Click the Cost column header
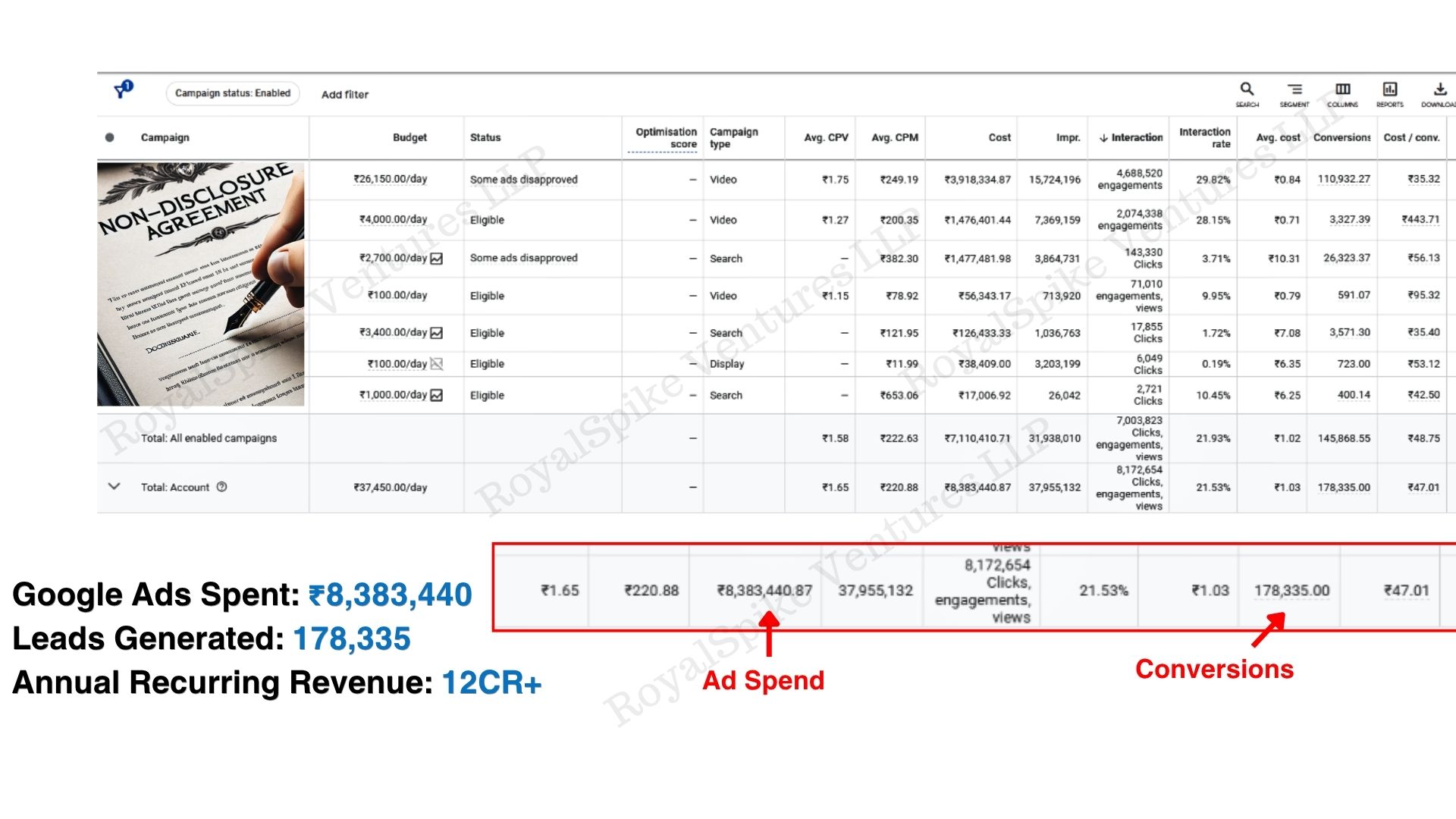1456x819 pixels. pos(999,137)
